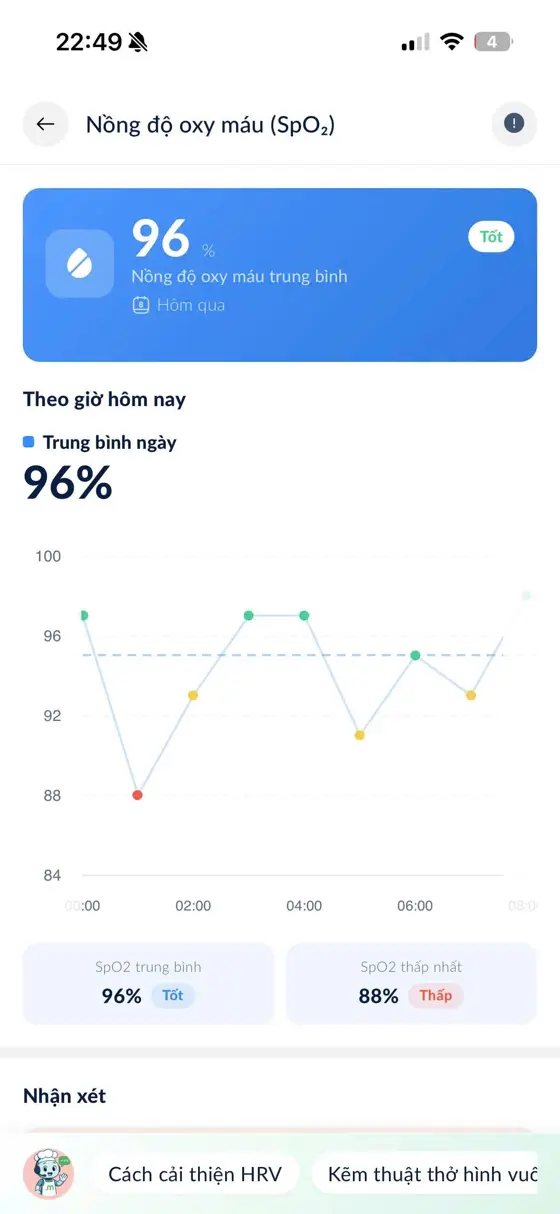Screen dimensions: 560x1214
Task: Tap the battery indicator icon
Action: [493, 42]
